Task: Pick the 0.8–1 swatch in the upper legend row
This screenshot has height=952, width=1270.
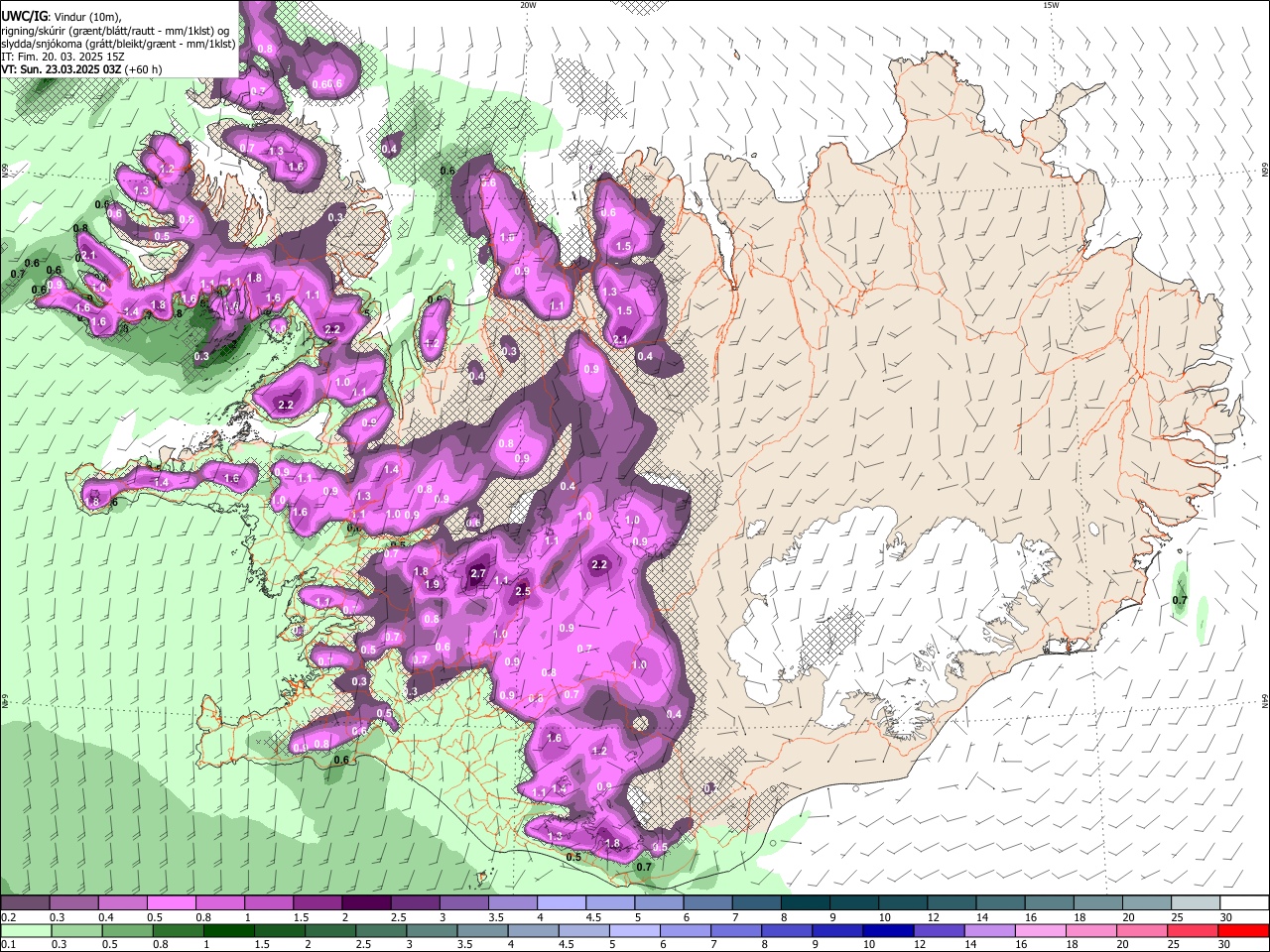Action: point(219,903)
